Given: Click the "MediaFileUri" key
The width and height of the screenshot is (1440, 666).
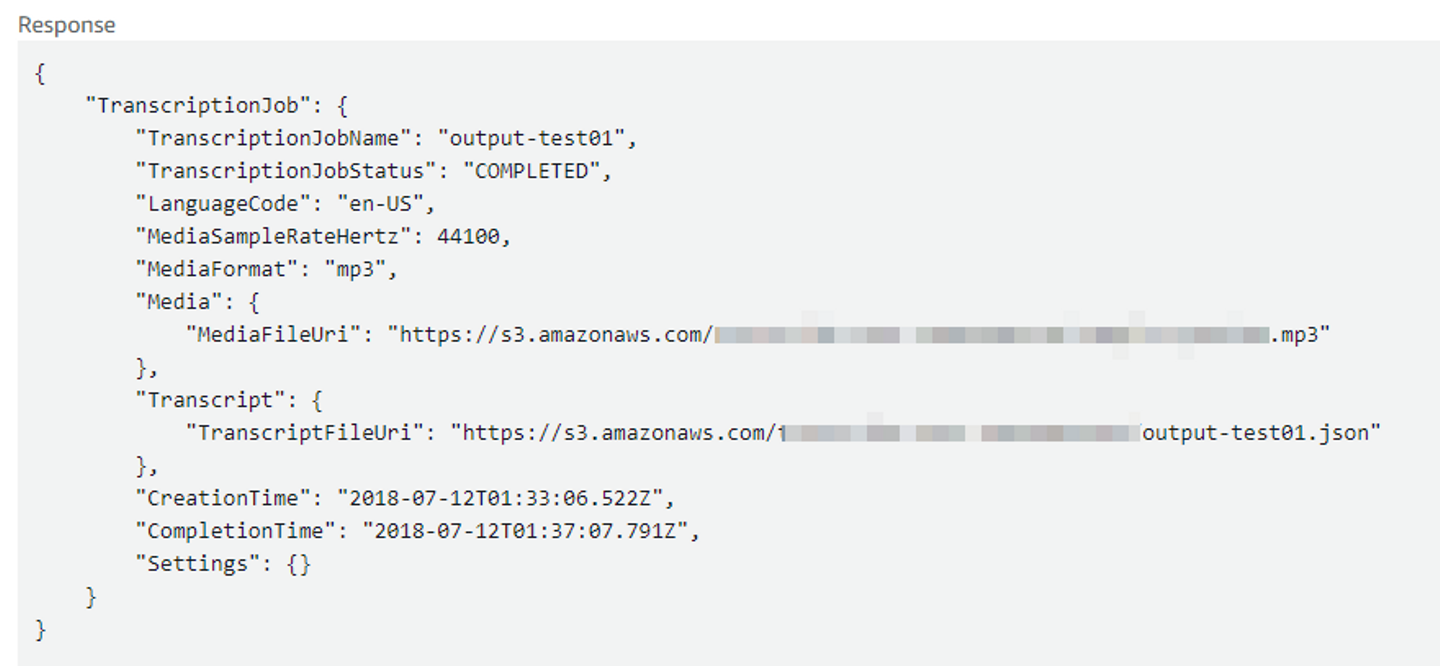Looking at the screenshot, I should [x=274, y=335].
